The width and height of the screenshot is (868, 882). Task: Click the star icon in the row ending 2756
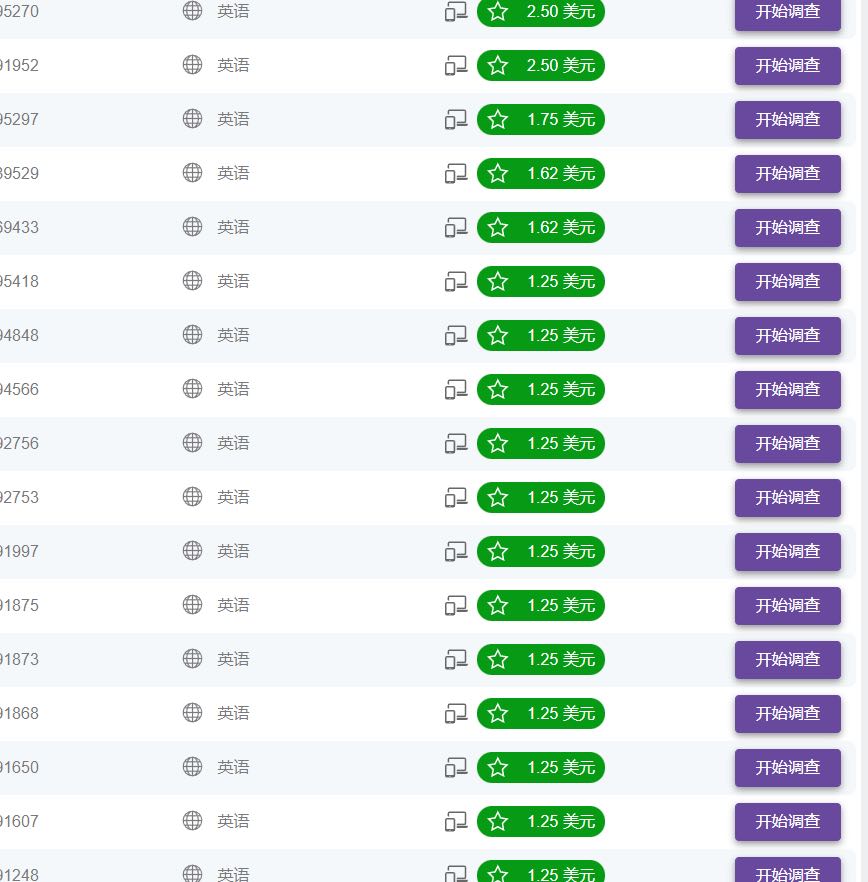(x=498, y=443)
